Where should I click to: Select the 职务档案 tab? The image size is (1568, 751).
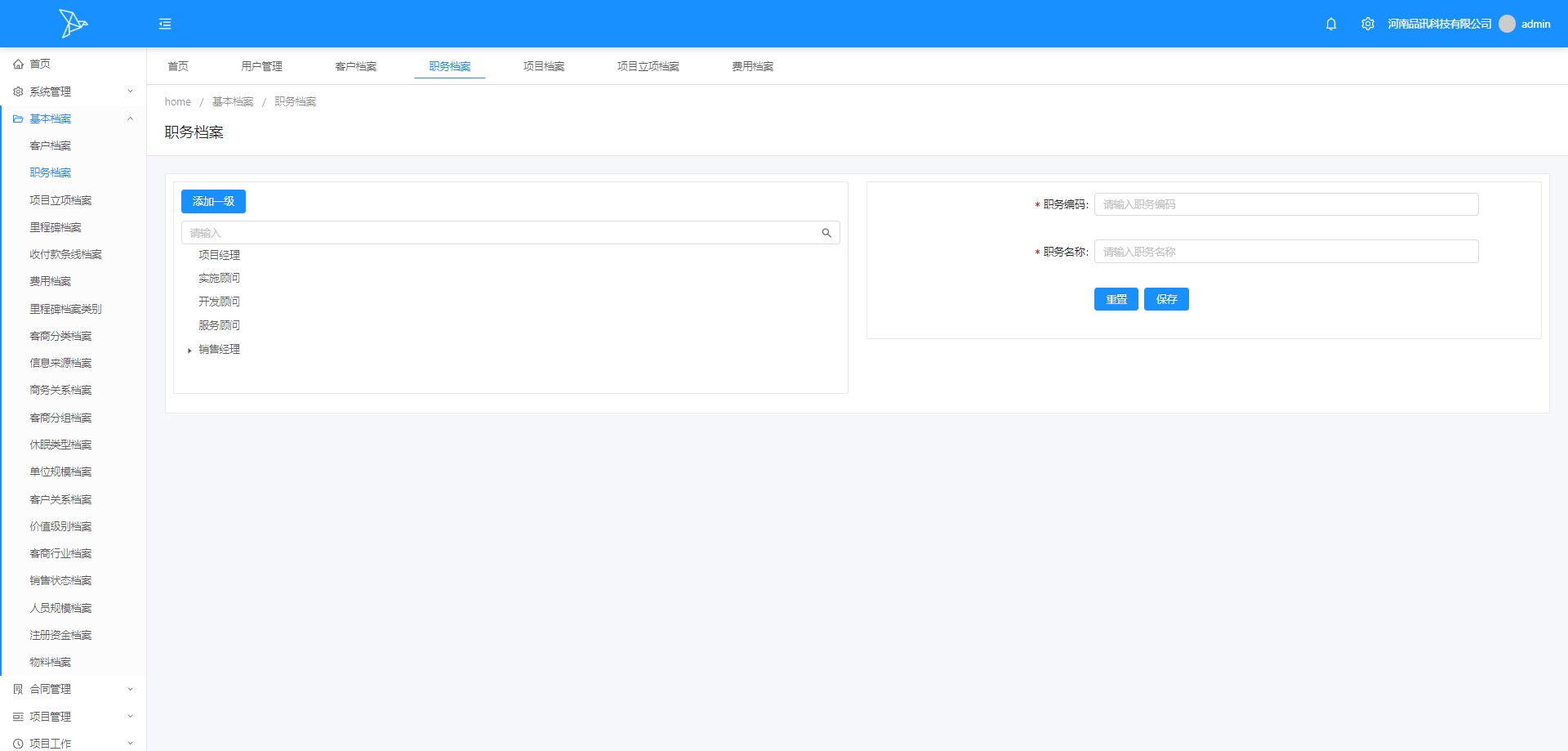coord(450,66)
